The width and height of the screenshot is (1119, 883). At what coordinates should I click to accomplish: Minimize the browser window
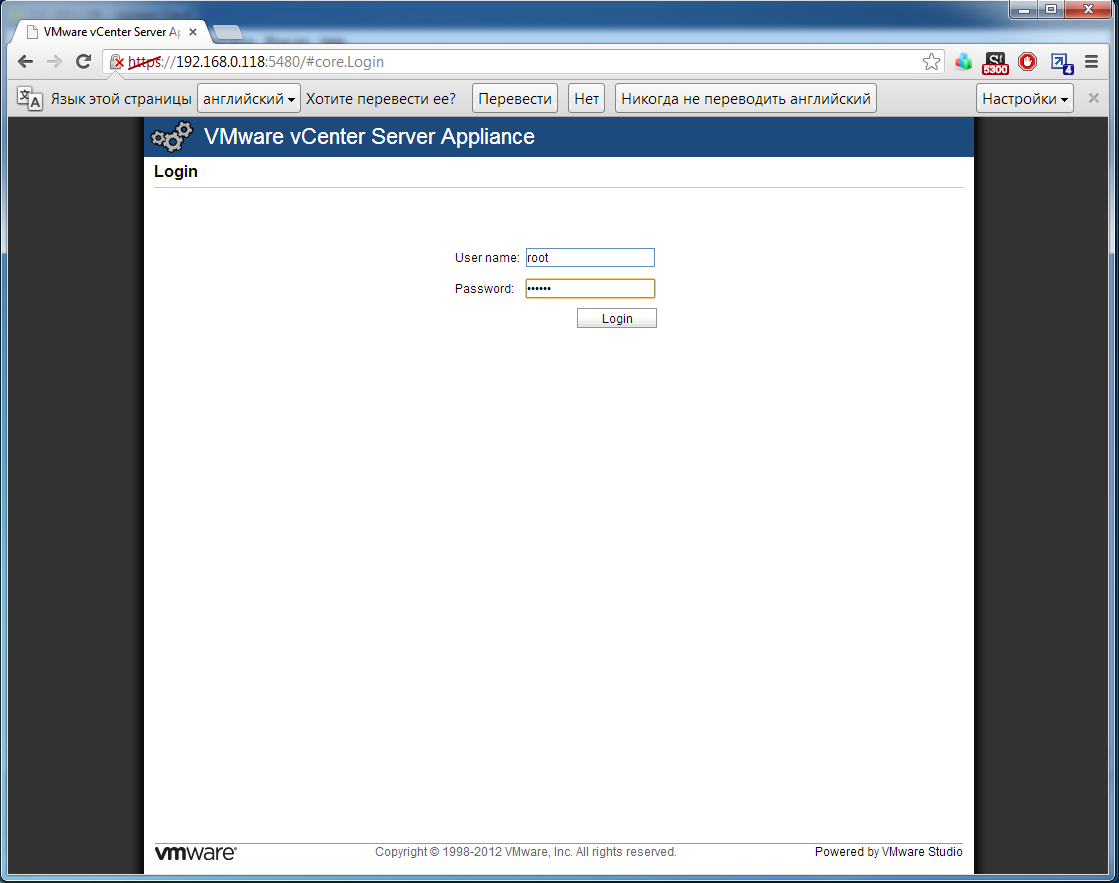tap(1024, 9)
